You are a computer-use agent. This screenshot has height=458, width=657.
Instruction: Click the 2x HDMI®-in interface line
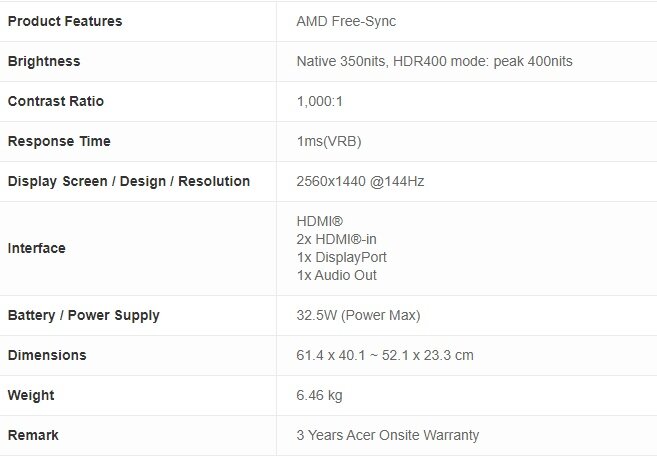tap(337, 239)
